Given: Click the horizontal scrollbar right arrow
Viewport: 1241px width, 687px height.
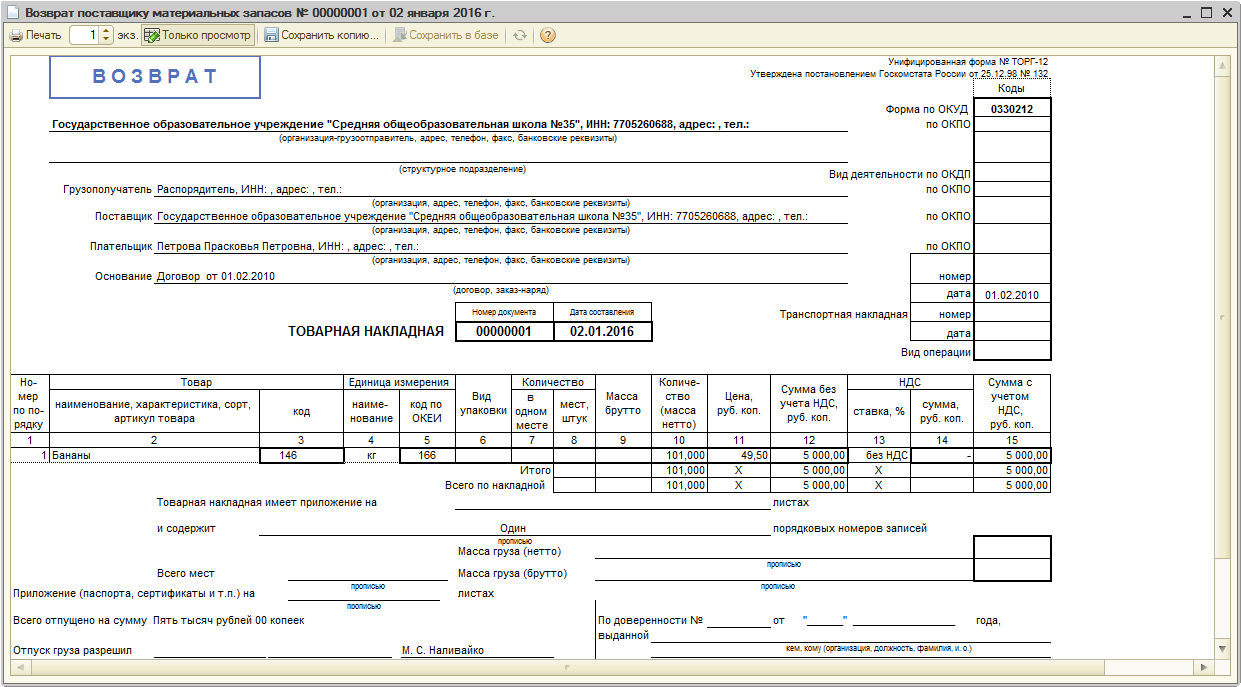Looking at the screenshot, I should 1204,667.
